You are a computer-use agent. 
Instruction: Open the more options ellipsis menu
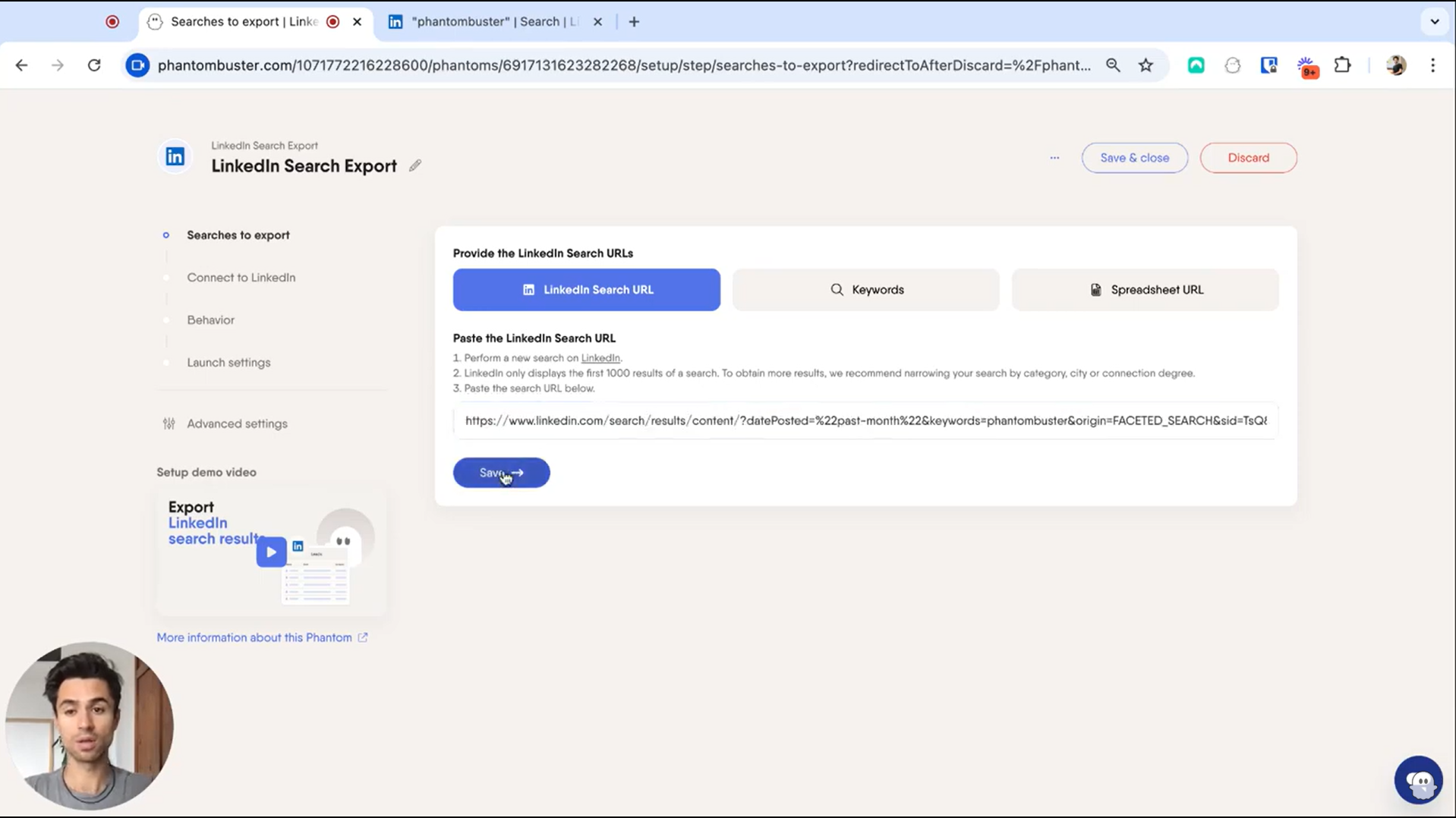tap(1054, 157)
